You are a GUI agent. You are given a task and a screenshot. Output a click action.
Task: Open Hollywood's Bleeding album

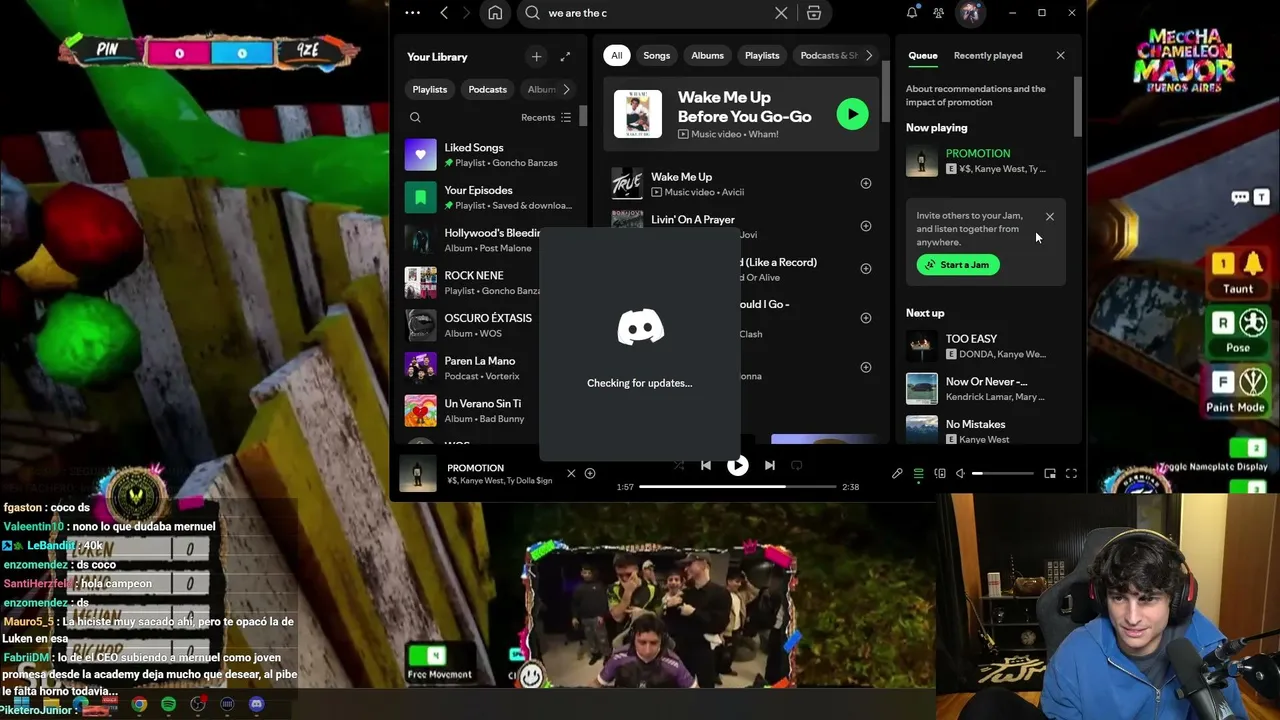tap(471, 240)
